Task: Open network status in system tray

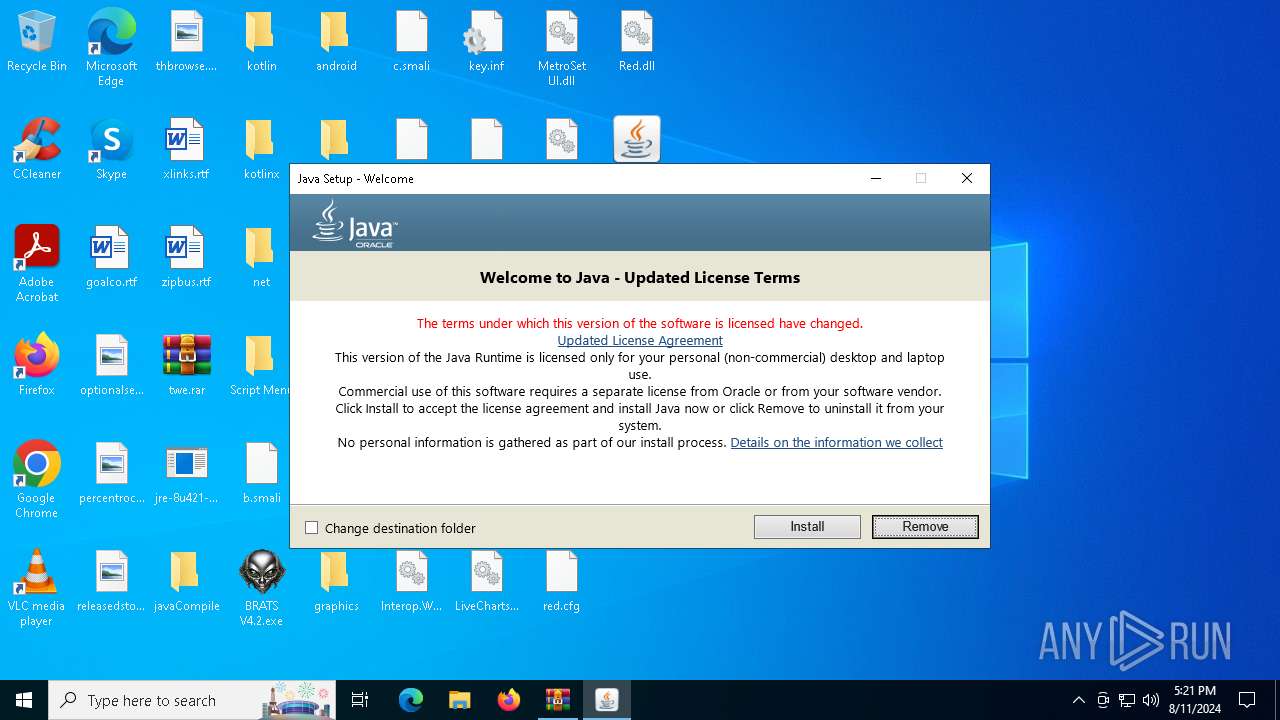Action: (x=1127, y=700)
